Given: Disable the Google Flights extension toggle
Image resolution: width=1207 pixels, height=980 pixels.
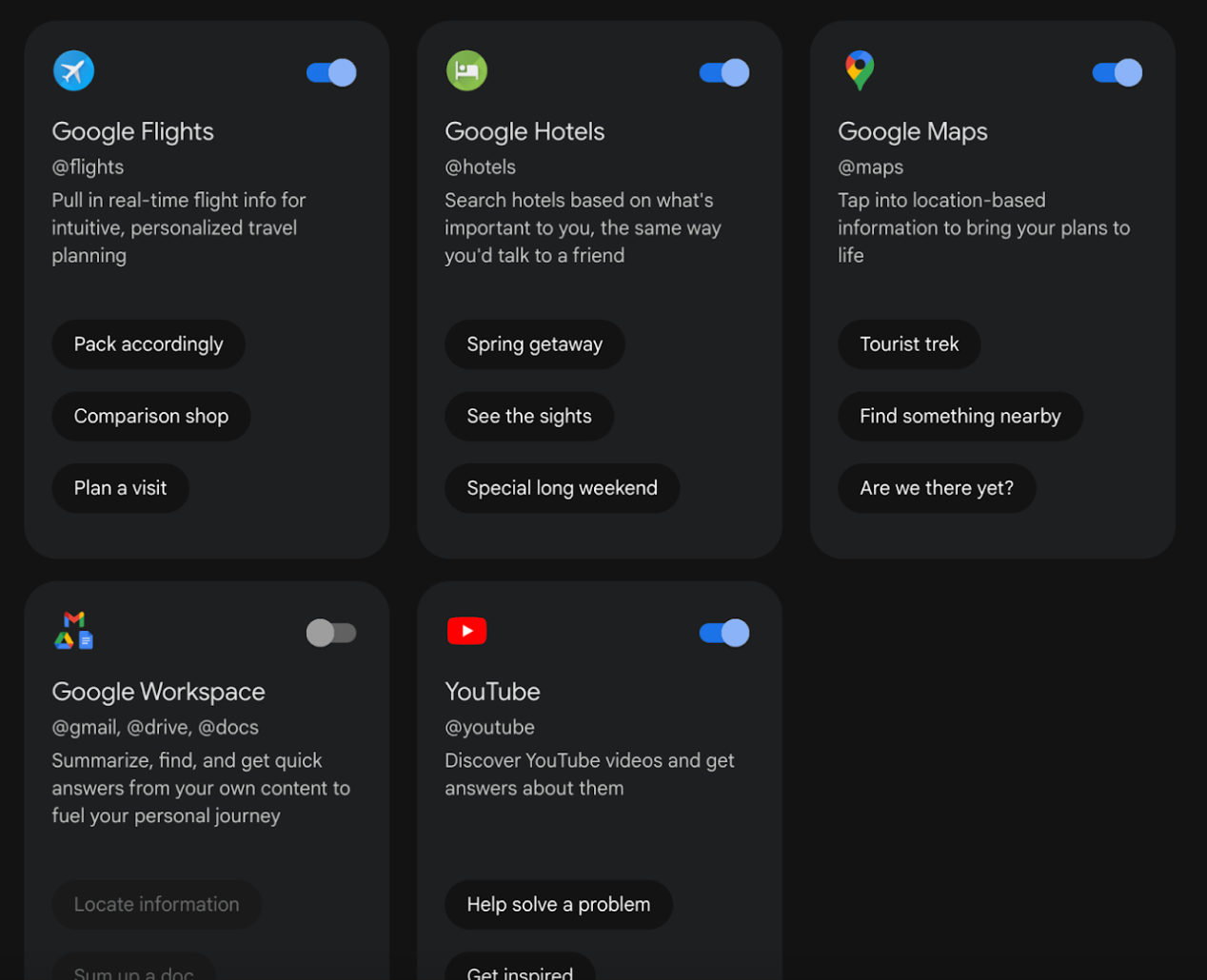Looking at the screenshot, I should tap(331, 71).
